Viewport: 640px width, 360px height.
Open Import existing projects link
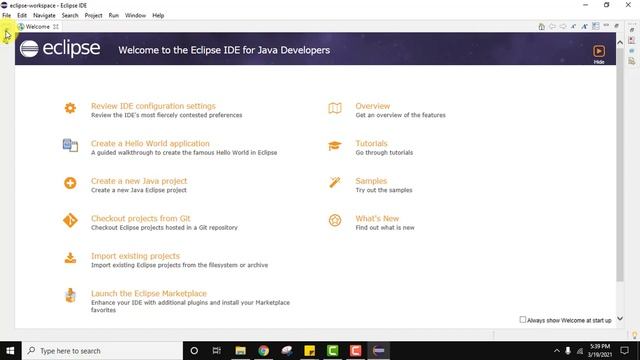135,256
